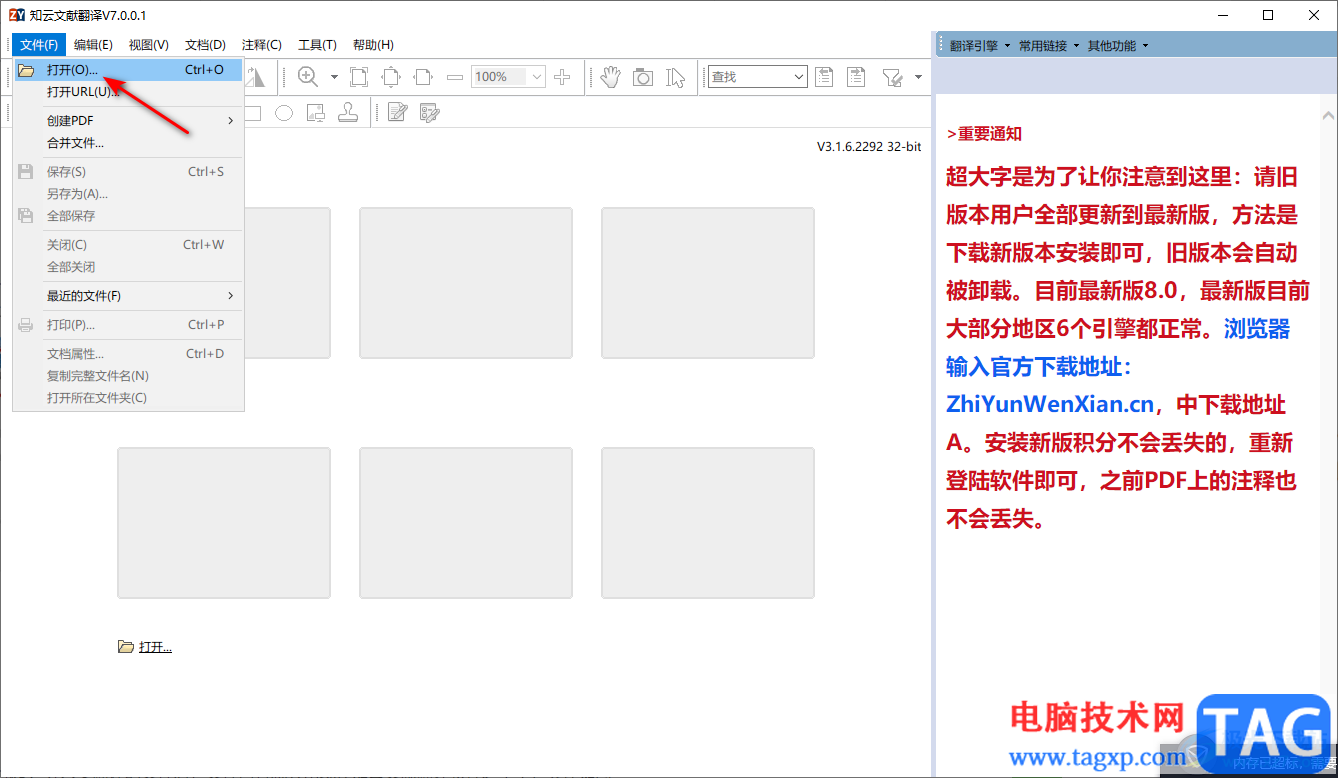This screenshot has width=1338, height=778.
Task: Click the minus zoom-out button
Action: (455, 77)
